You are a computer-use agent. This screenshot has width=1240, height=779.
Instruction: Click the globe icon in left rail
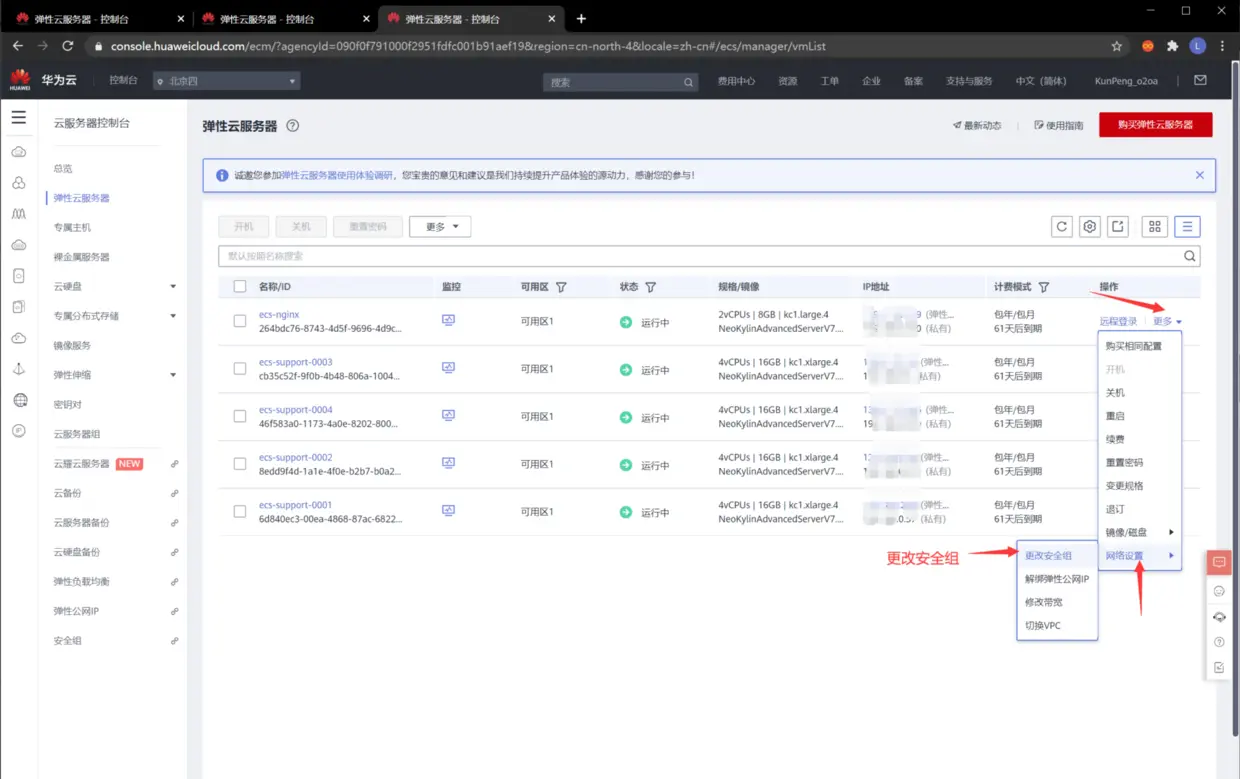20,400
